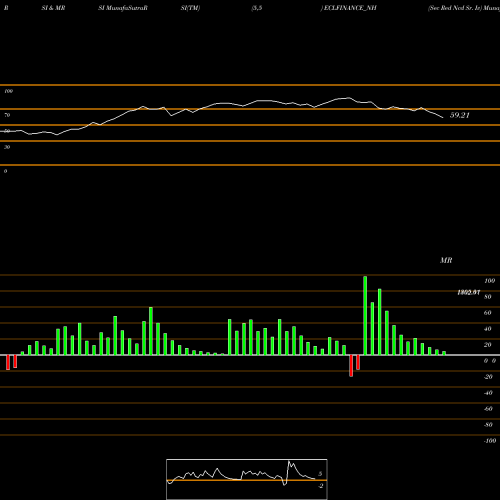Click the MR axis label 60
500x500 pixels.
pos(488,313)
